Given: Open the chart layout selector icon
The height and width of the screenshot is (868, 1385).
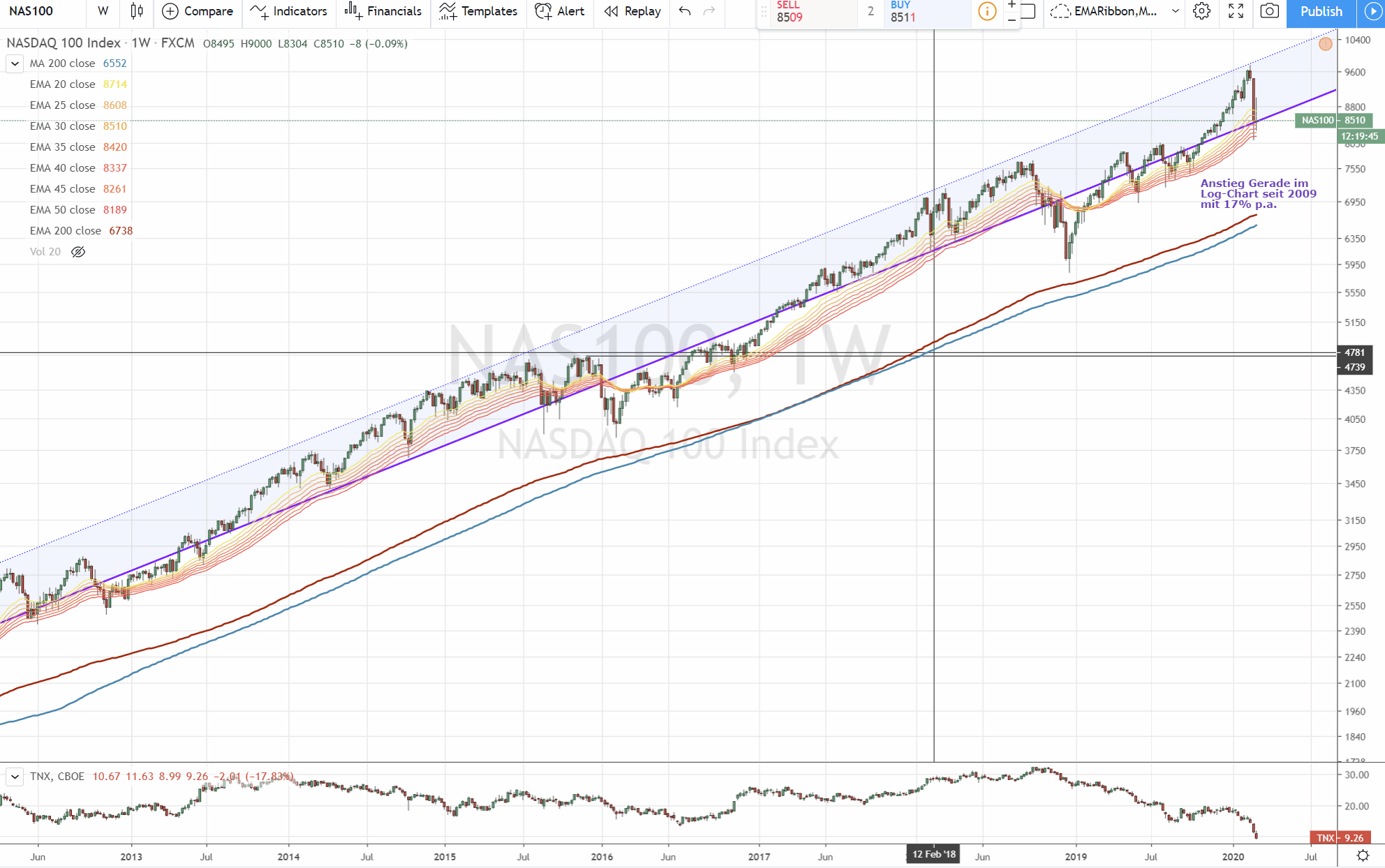Looking at the screenshot, I should click(x=1028, y=11).
